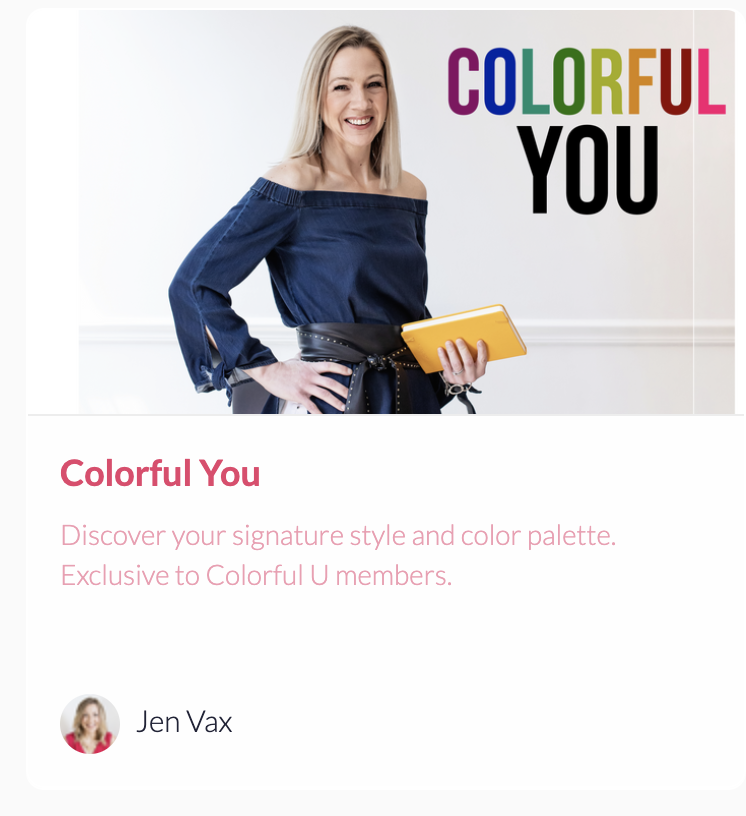The width and height of the screenshot is (746, 816).
Task: Click the purple letter C in COLORFUL
Action: click(x=463, y=82)
